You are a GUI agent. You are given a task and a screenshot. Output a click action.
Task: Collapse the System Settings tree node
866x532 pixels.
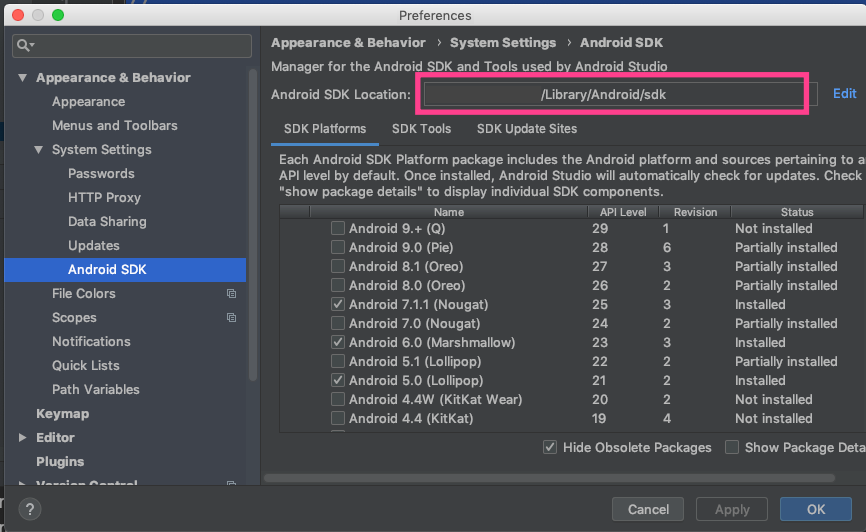click(38, 150)
